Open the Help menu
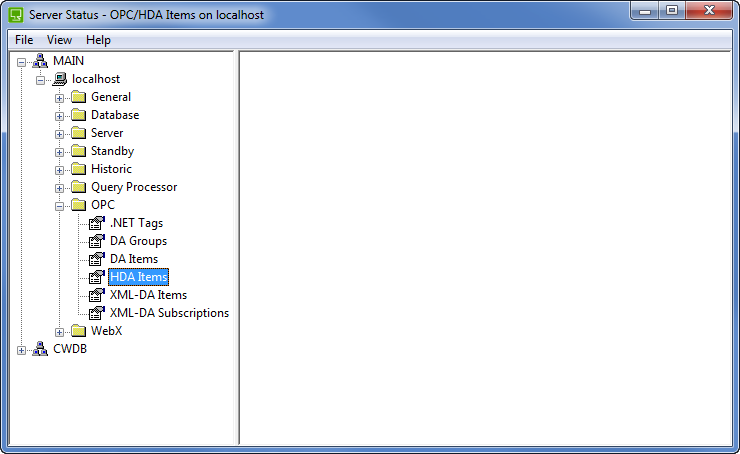This screenshot has width=740, height=454. coord(98,40)
